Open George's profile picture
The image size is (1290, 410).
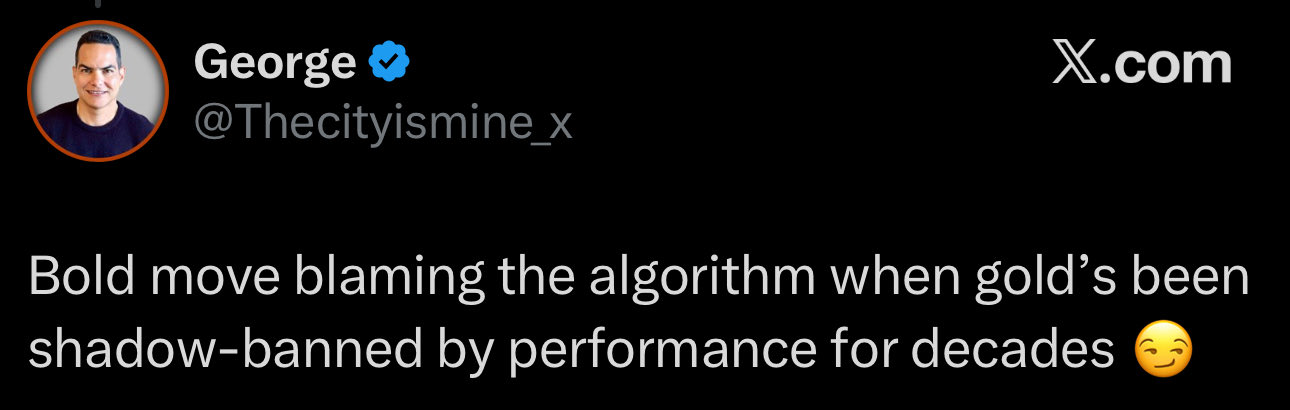tap(97, 90)
